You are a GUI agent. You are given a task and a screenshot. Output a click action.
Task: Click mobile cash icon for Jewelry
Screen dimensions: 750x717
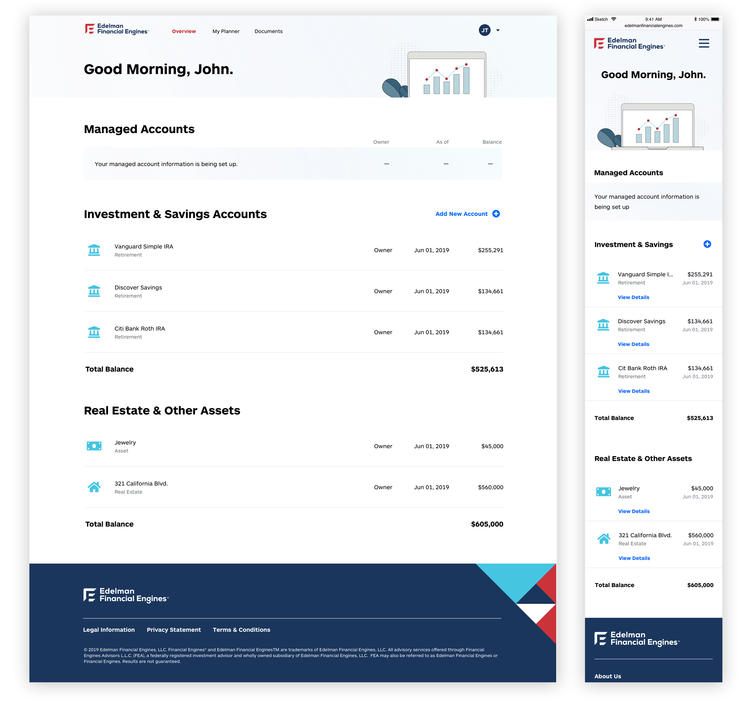point(604,492)
